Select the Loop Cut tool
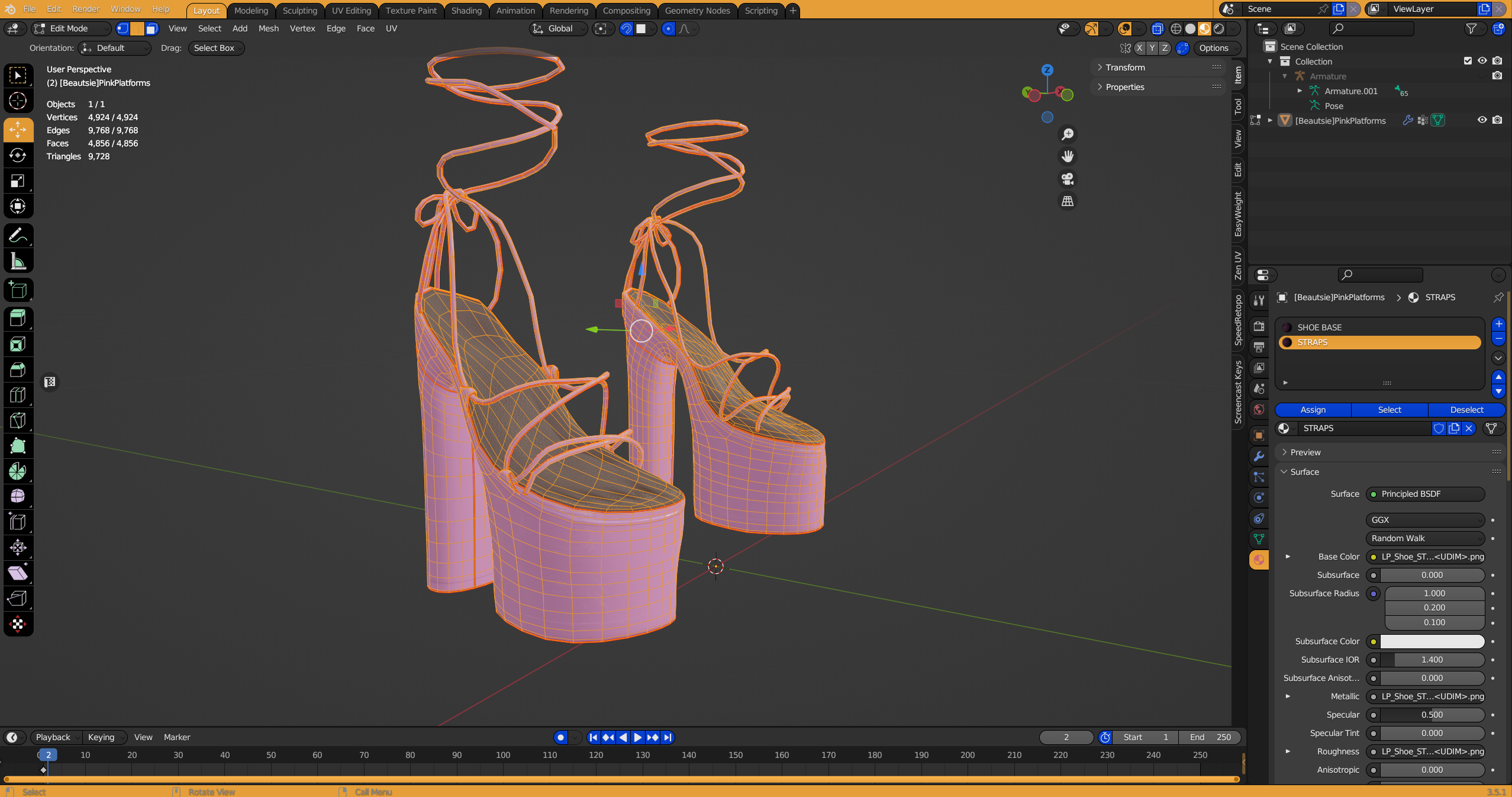Image resolution: width=1512 pixels, height=797 pixels. coord(18,395)
